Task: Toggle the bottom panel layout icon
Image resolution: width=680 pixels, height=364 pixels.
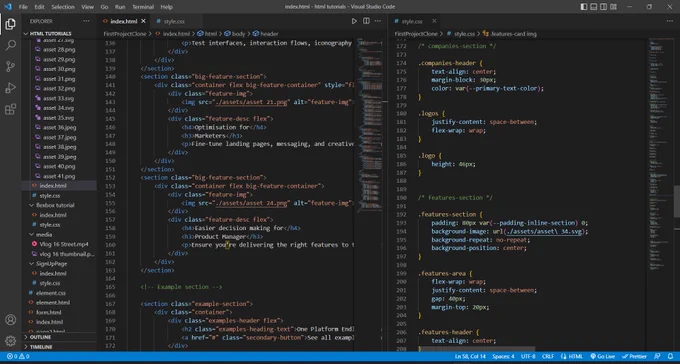Action: click(594, 7)
